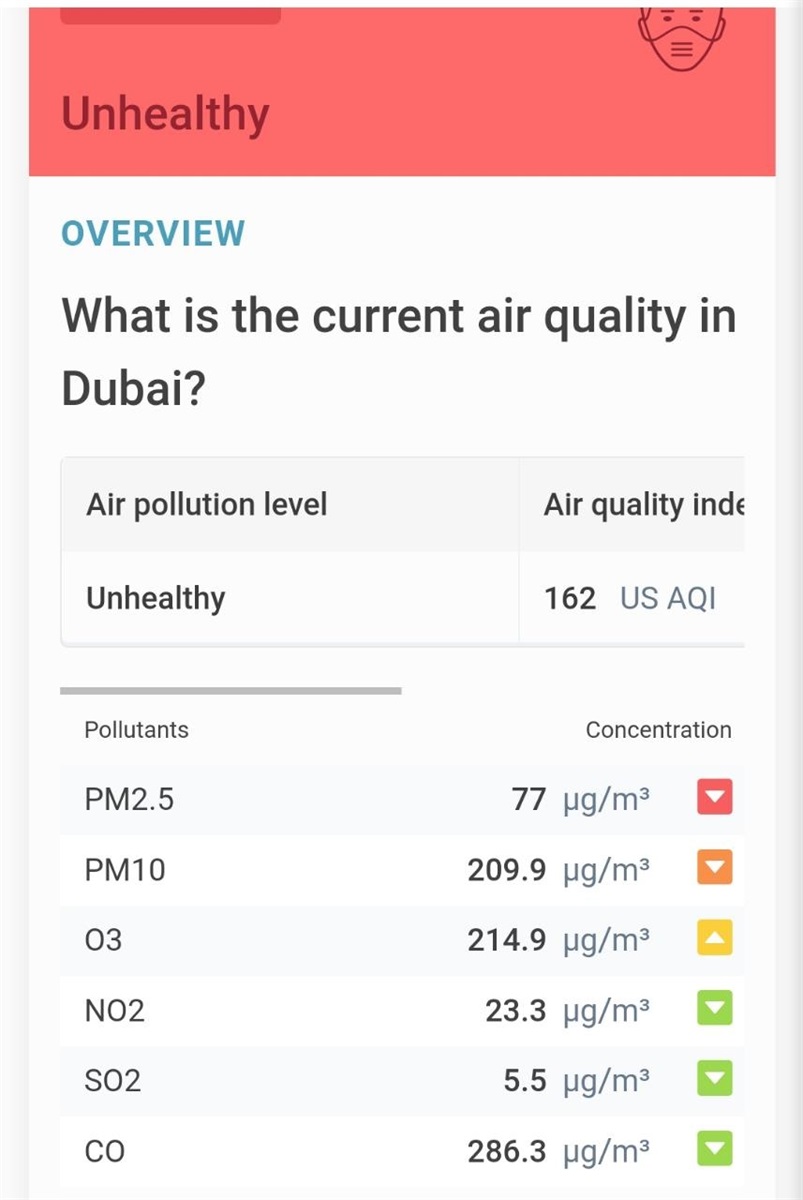Click the 162 US AQI value
This screenshot has width=803, height=1200.
click(x=630, y=598)
